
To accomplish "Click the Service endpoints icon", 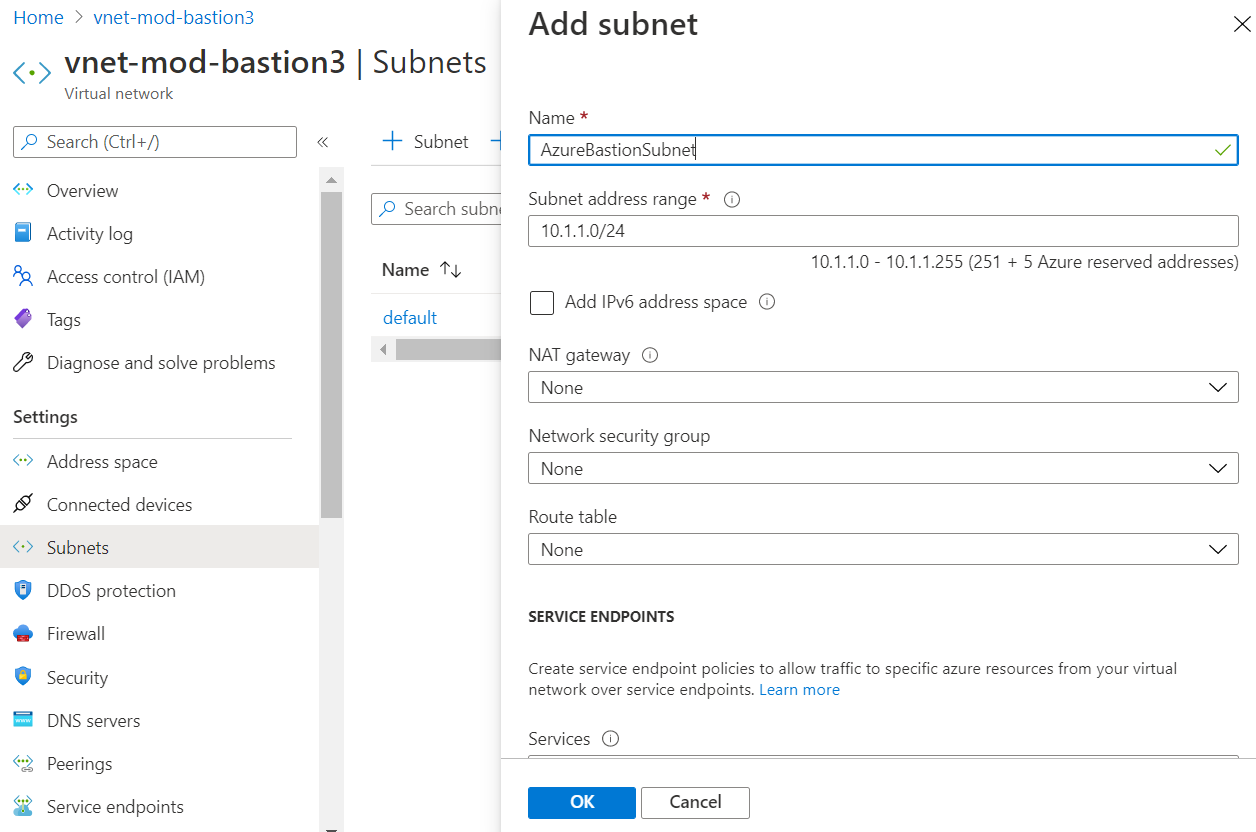I will pos(23,806).
